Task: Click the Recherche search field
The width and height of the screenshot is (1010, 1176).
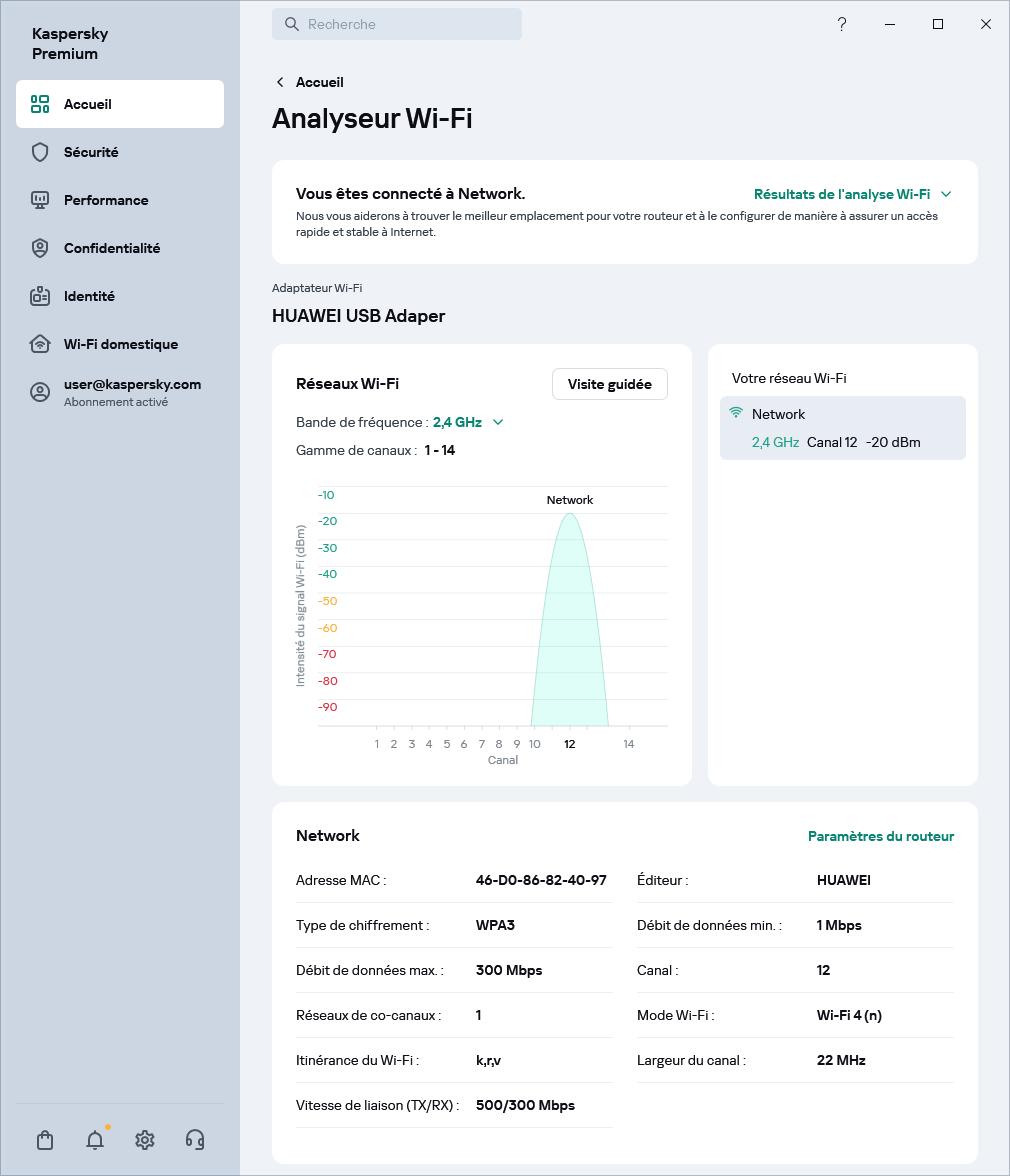Action: coord(397,24)
